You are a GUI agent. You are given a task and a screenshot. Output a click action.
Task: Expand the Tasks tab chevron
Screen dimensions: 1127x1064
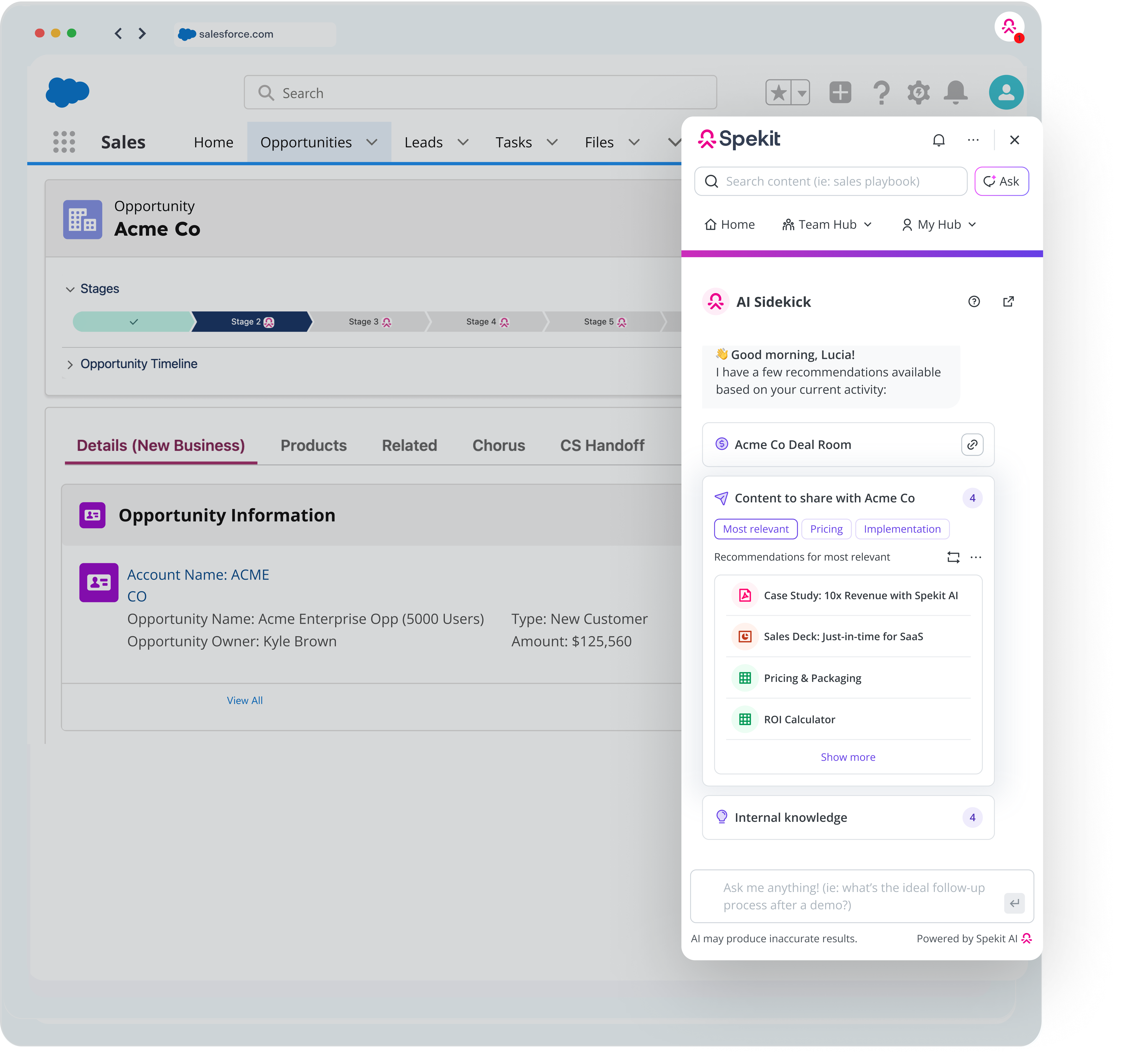pyautogui.click(x=552, y=142)
